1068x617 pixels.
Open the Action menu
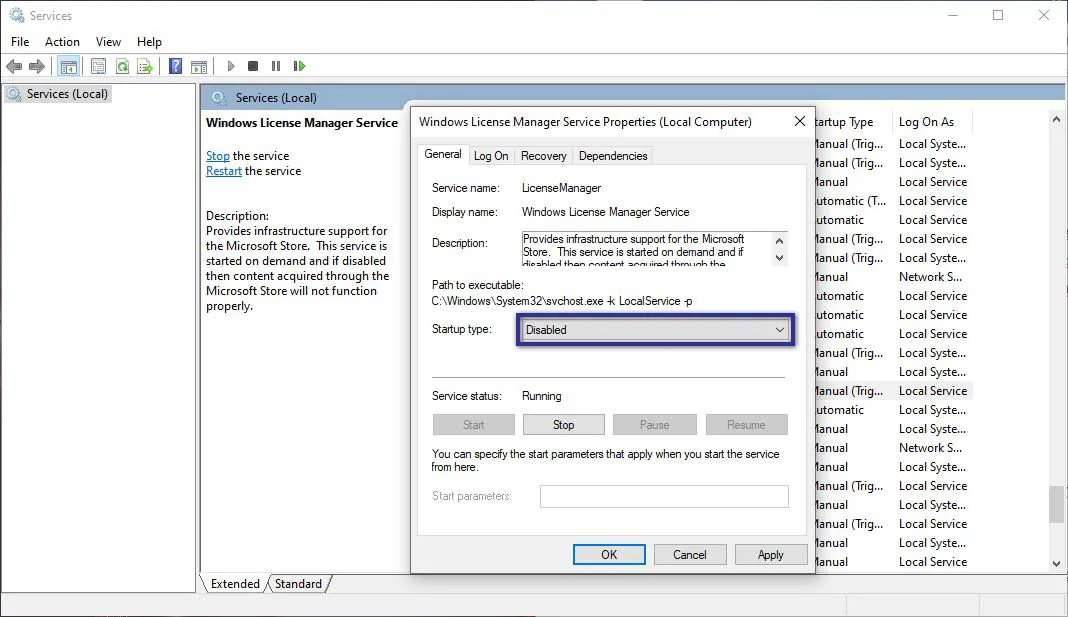[x=62, y=42]
